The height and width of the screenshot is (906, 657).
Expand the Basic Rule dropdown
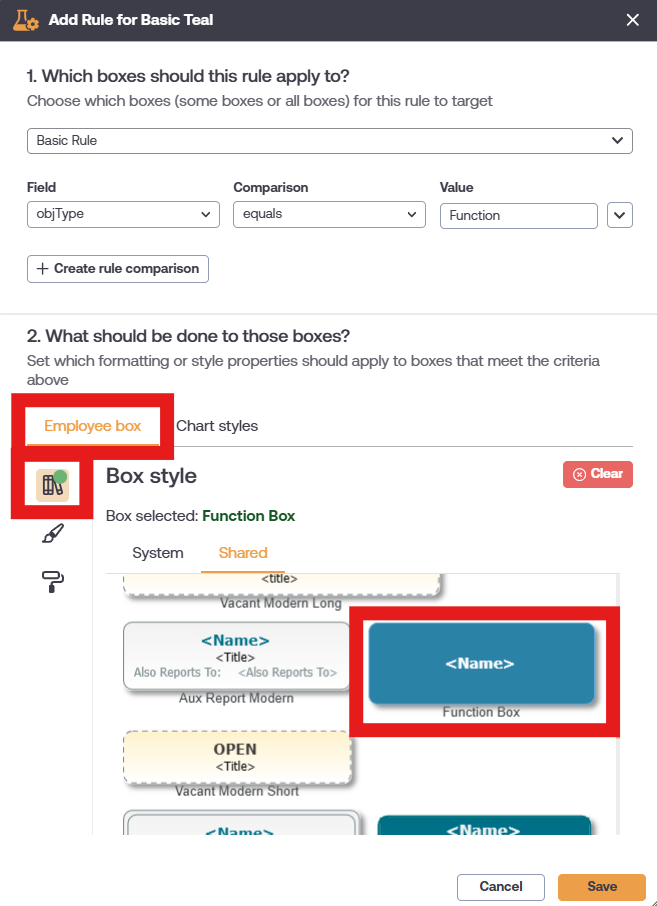tap(330, 141)
